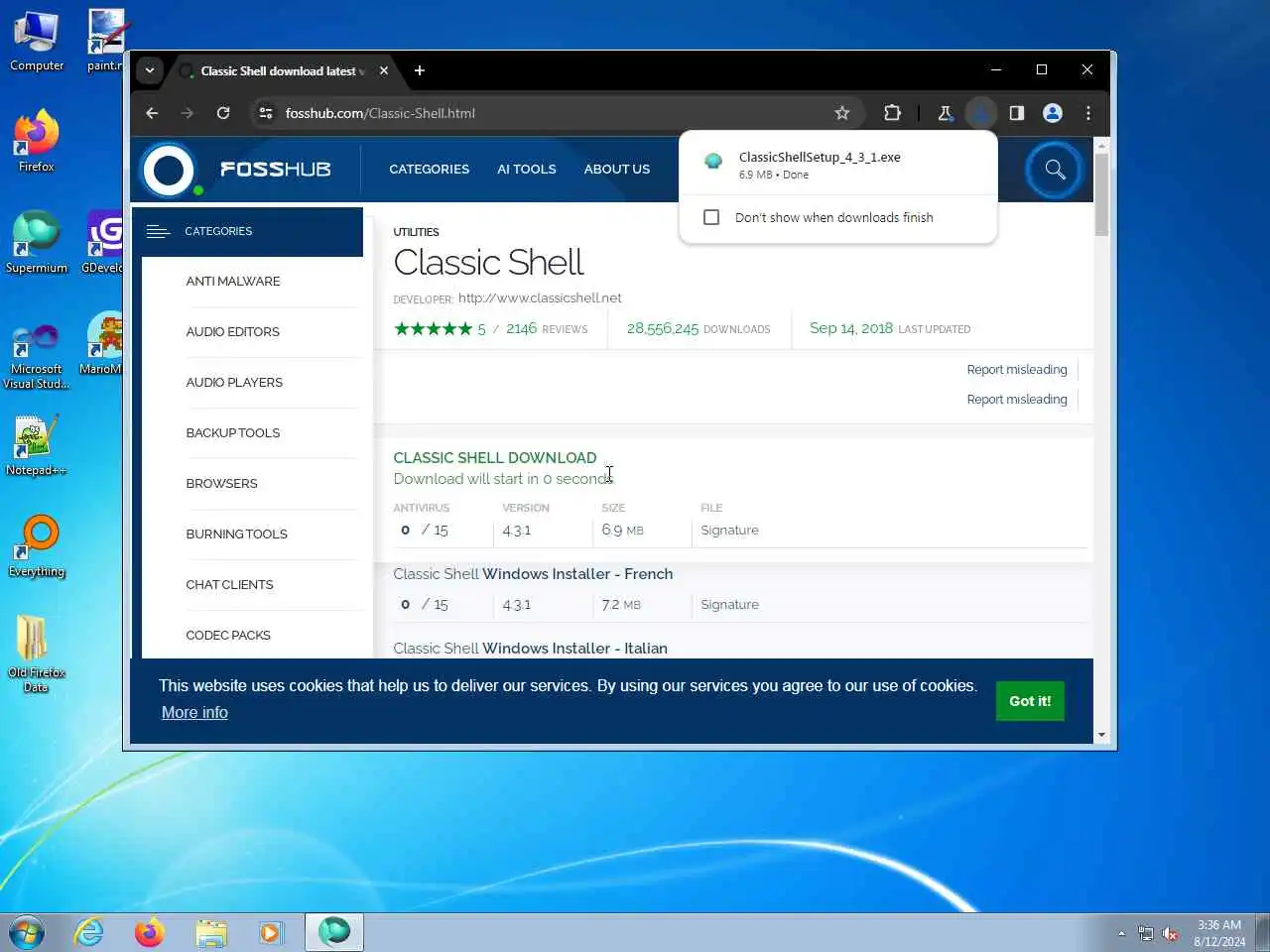Click the second Report misleading link

pos(1017,400)
